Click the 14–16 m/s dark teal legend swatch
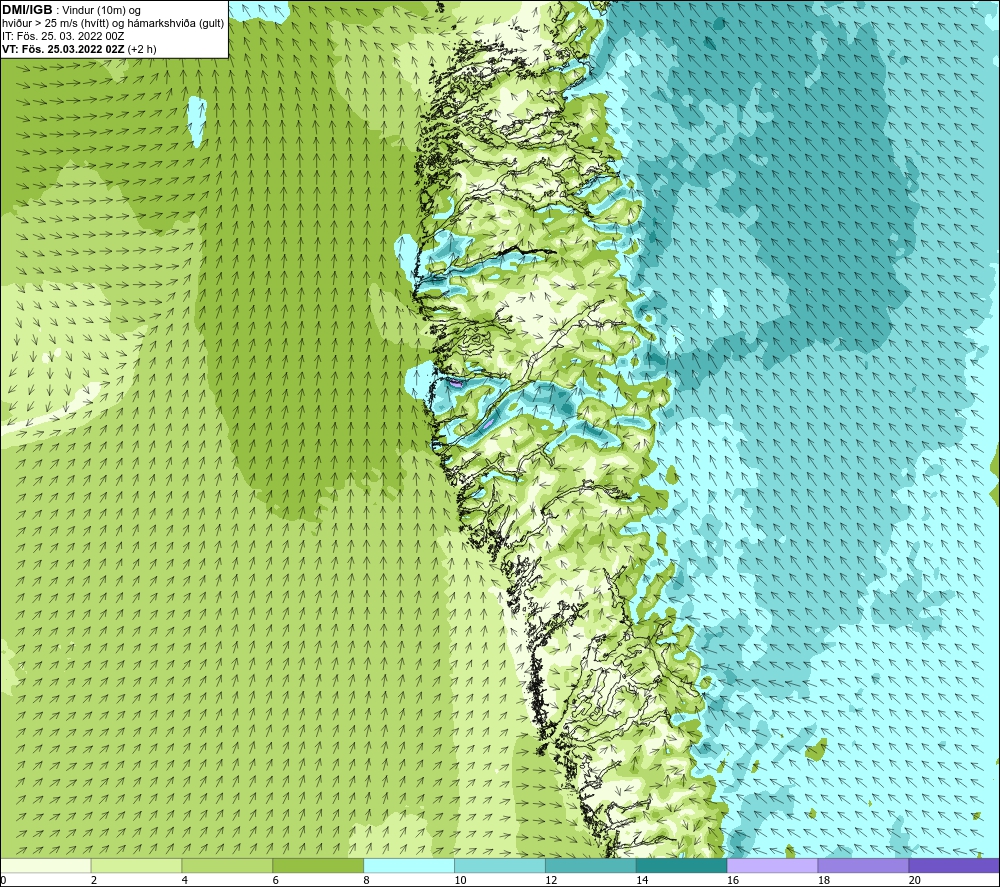Image resolution: width=1000 pixels, height=887 pixels. click(682, 865)
